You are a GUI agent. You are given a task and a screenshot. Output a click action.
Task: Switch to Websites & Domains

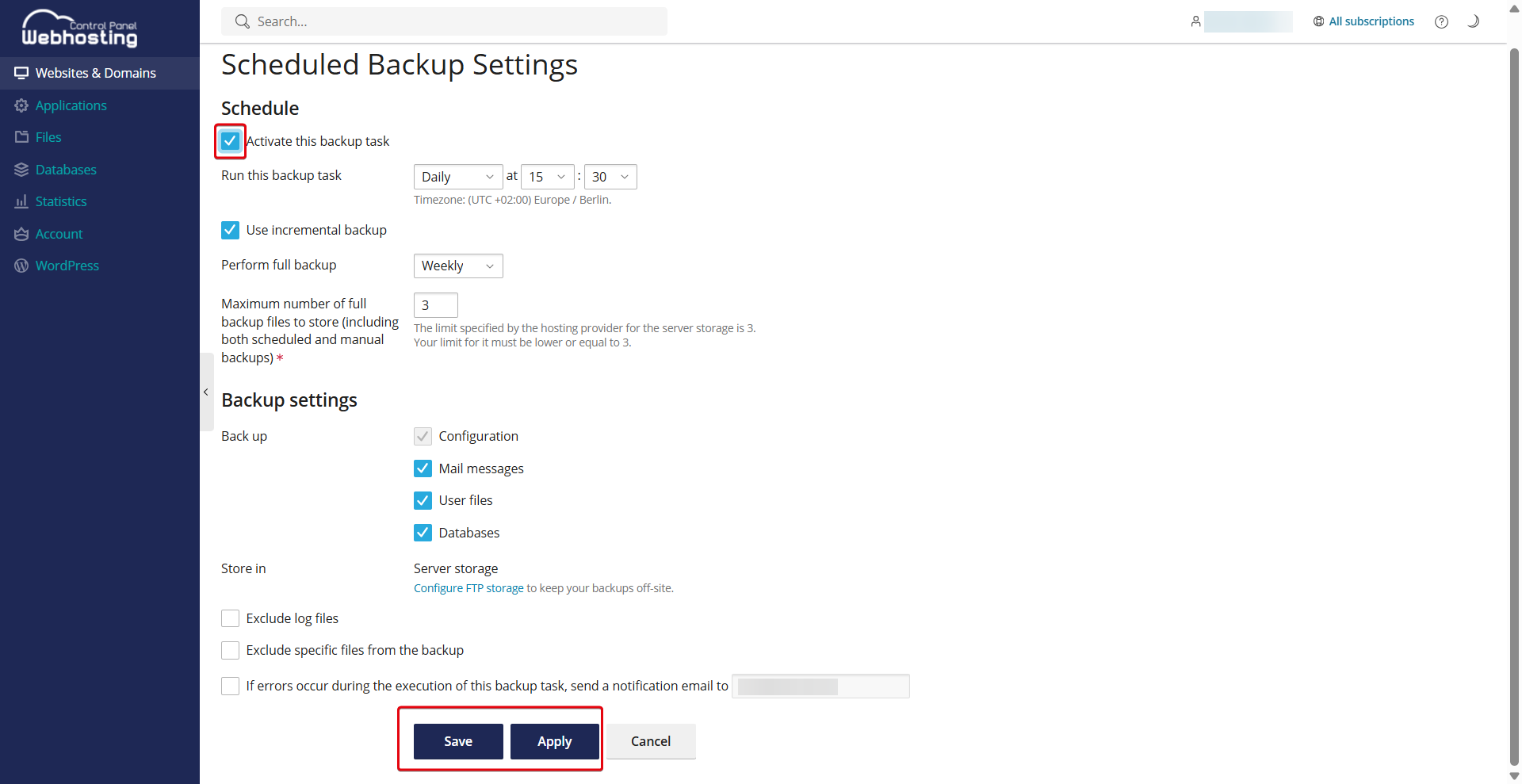[x=95, y=72]
